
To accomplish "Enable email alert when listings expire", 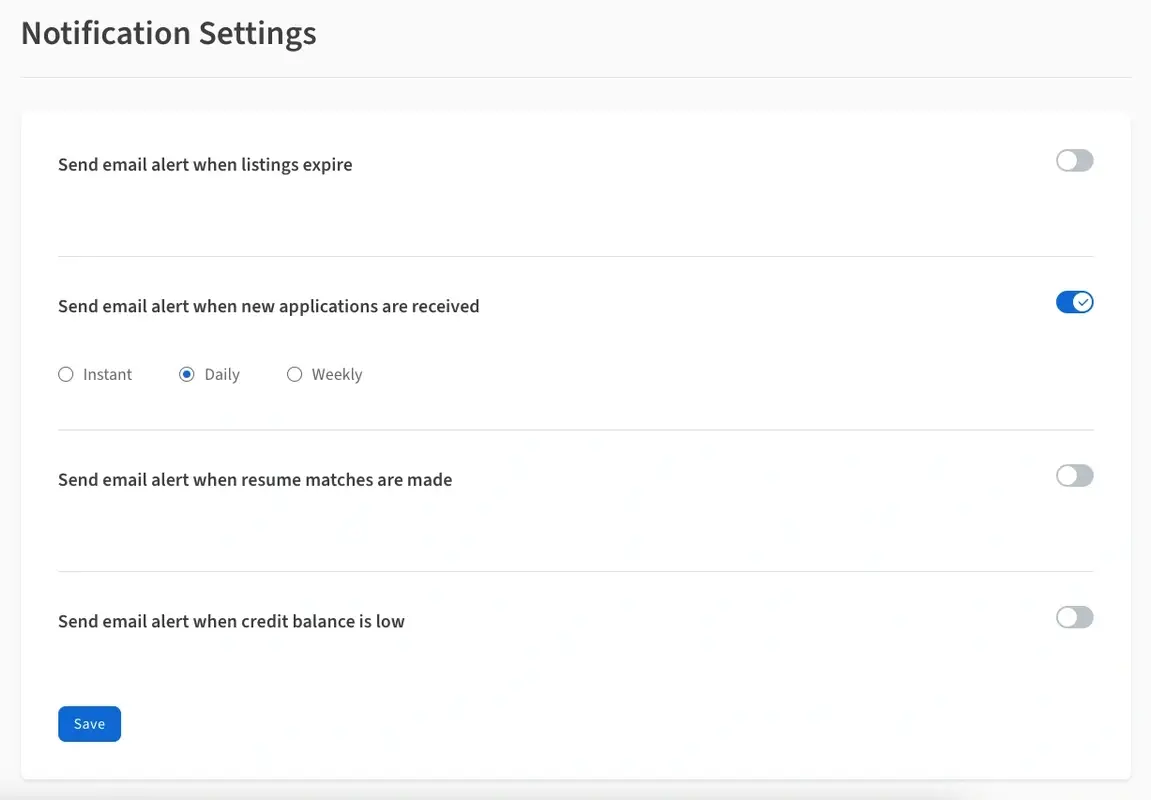I will pyautogui.click(x=1075, y=161).
